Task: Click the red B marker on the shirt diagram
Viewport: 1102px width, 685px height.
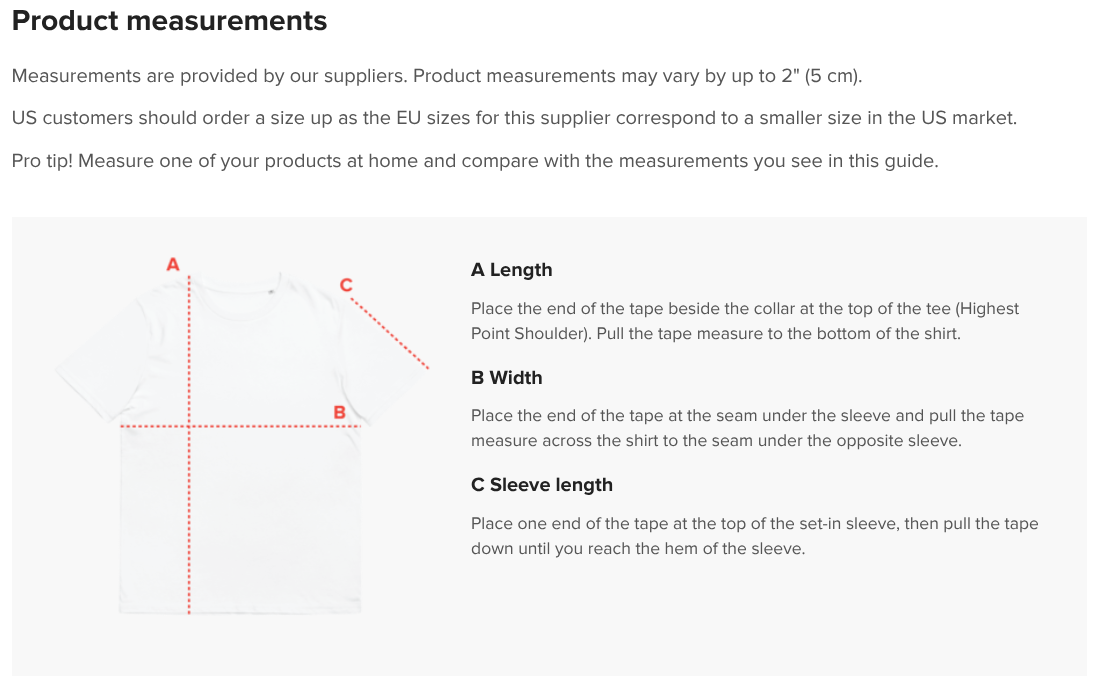Action: click(x=339, y=412)
